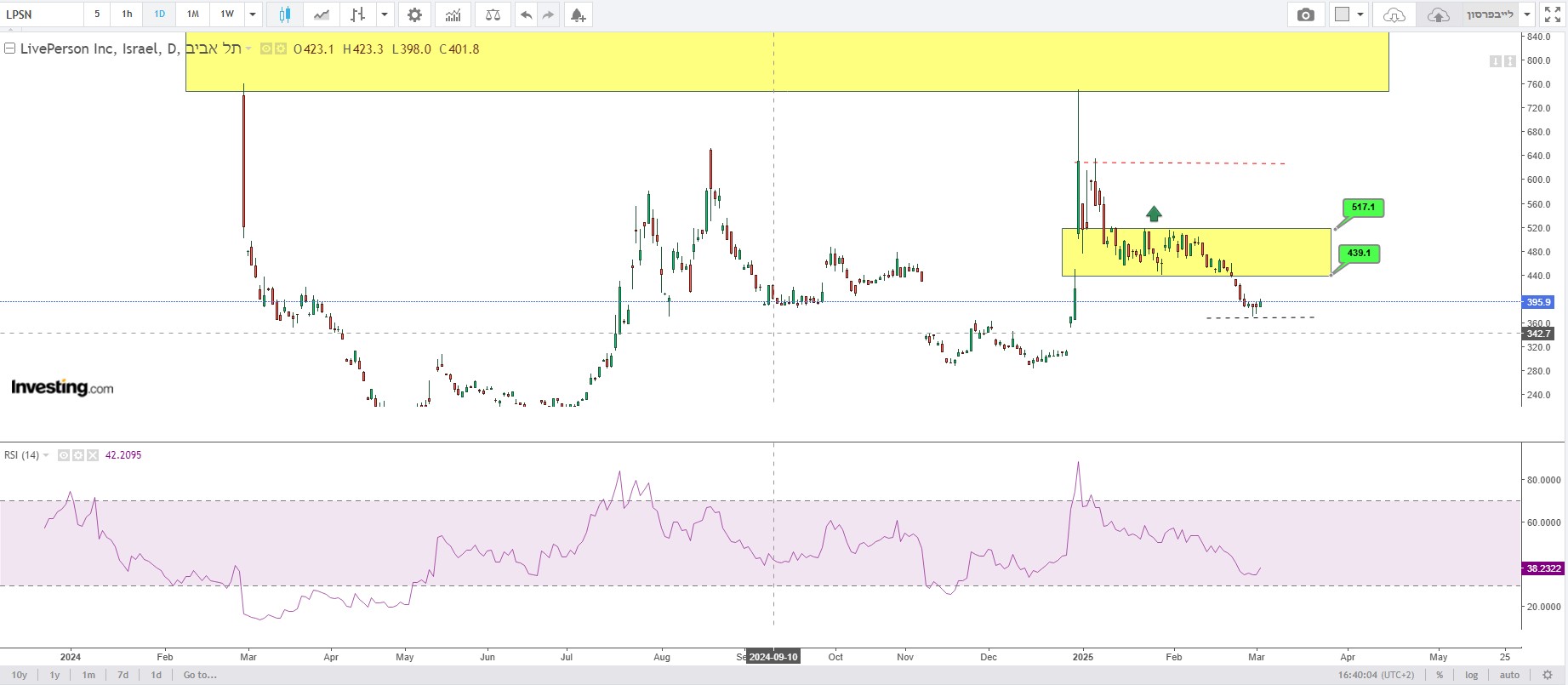Screen dimensions: 1568x685
Task: Open the layout selector square dropdown
Action: (1349, 14)
